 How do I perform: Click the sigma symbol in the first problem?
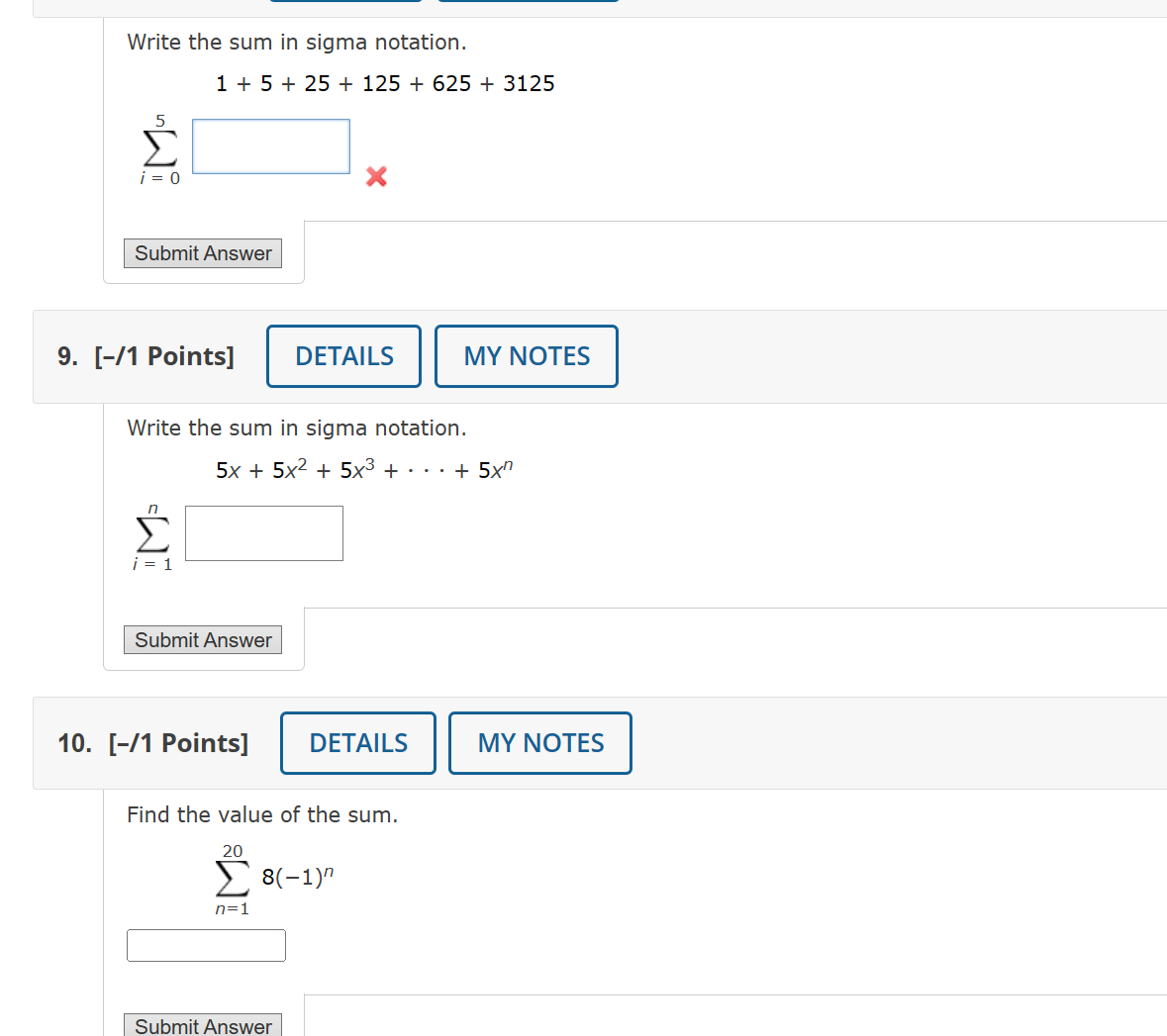(x=158, y=148)
